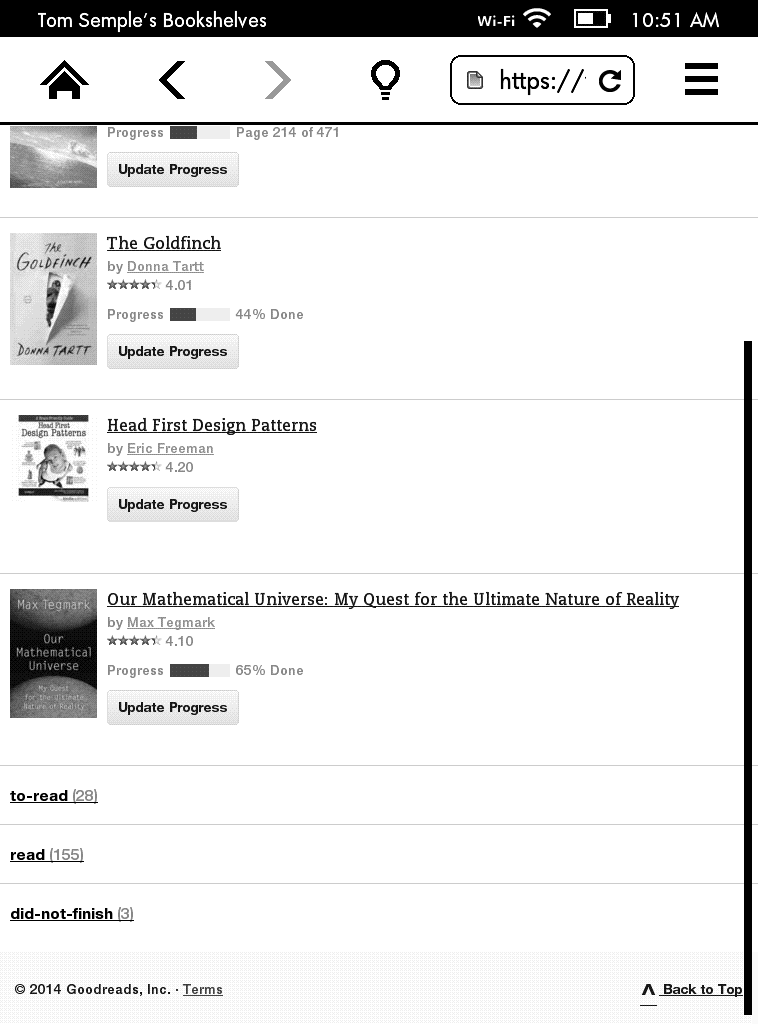Click the browser URL address field
The image size is (758, 1024).
point(530,81)
